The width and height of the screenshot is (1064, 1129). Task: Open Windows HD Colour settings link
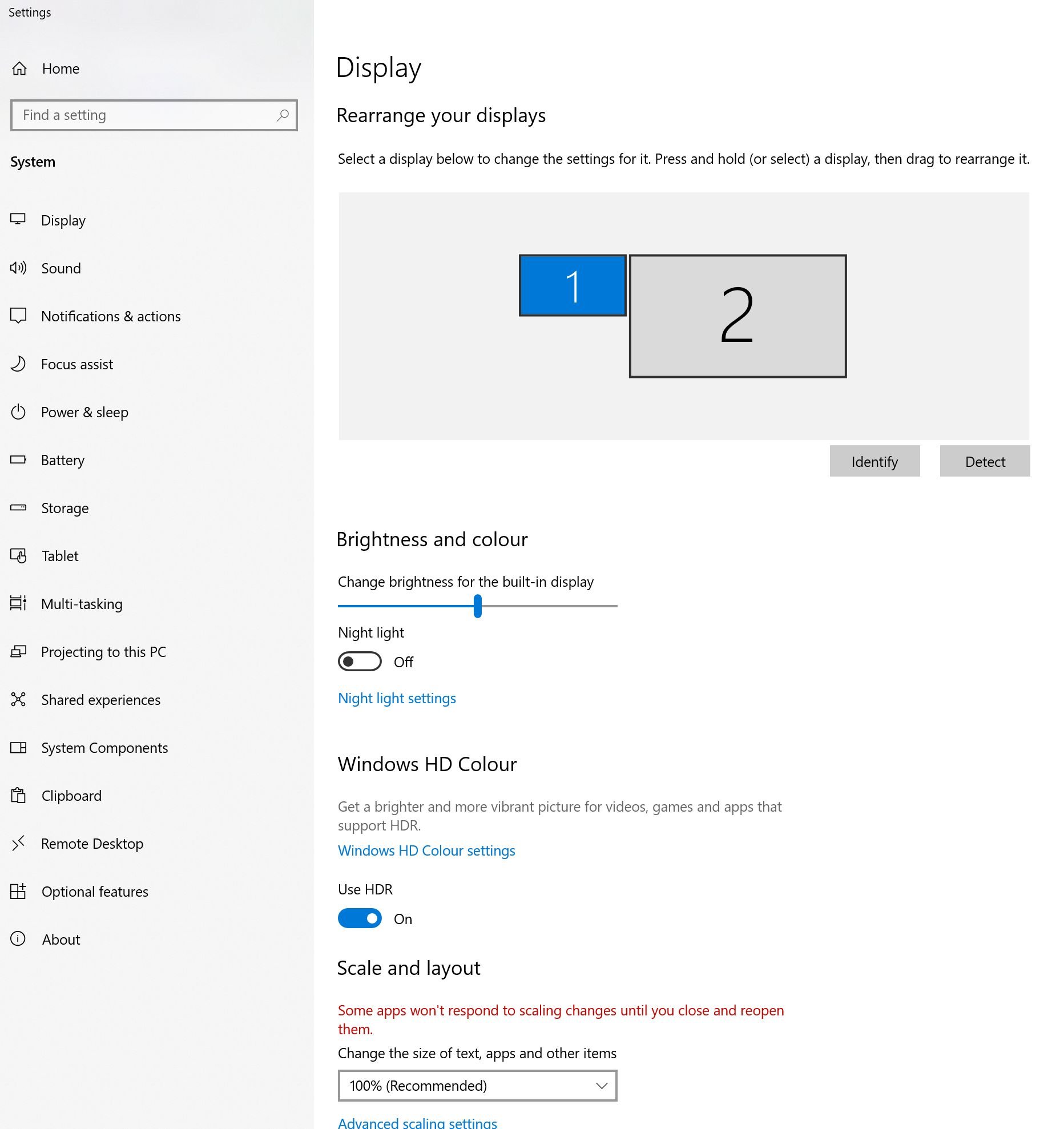pos(426,851)
